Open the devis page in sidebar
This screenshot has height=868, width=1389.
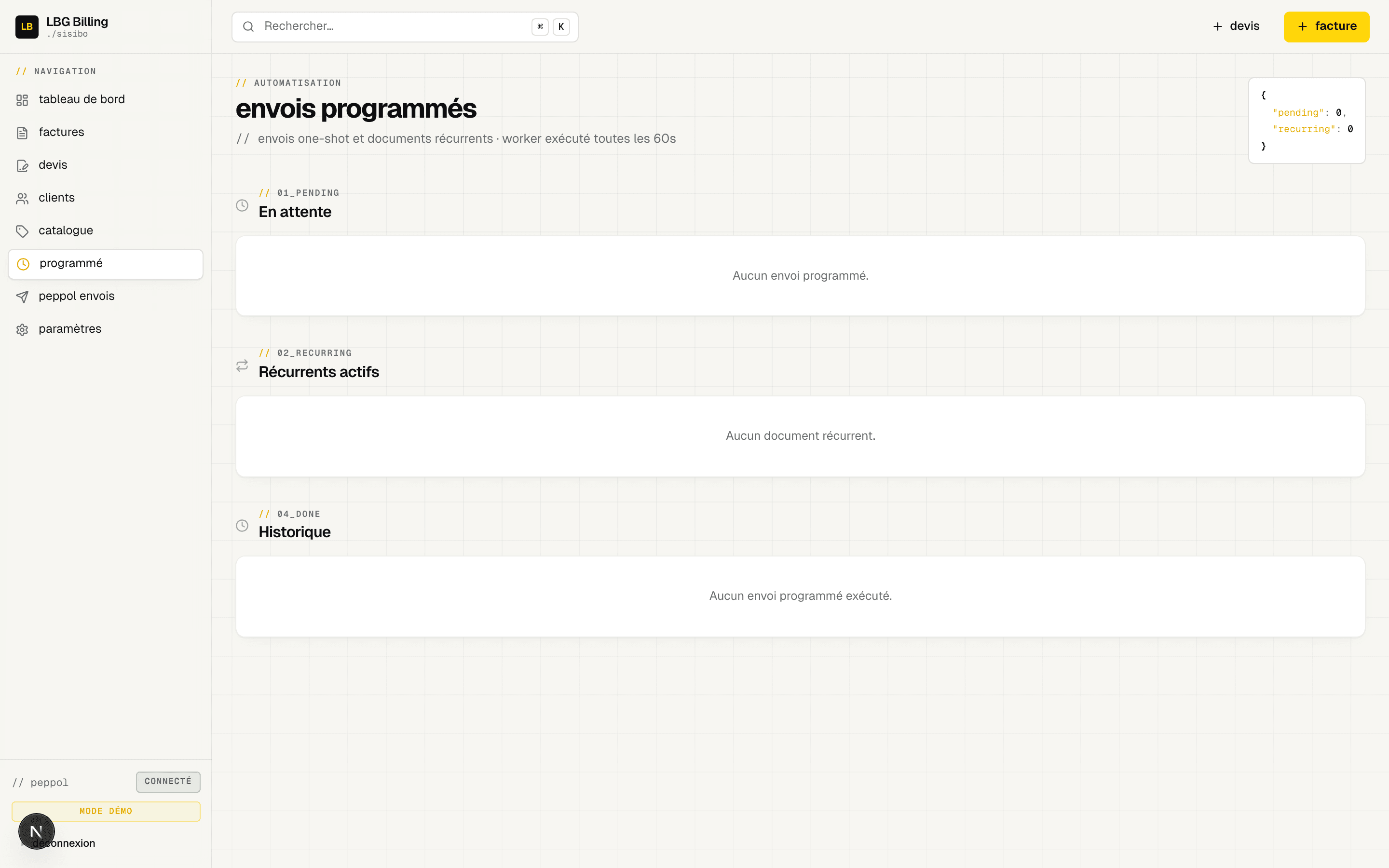point(106,165)
